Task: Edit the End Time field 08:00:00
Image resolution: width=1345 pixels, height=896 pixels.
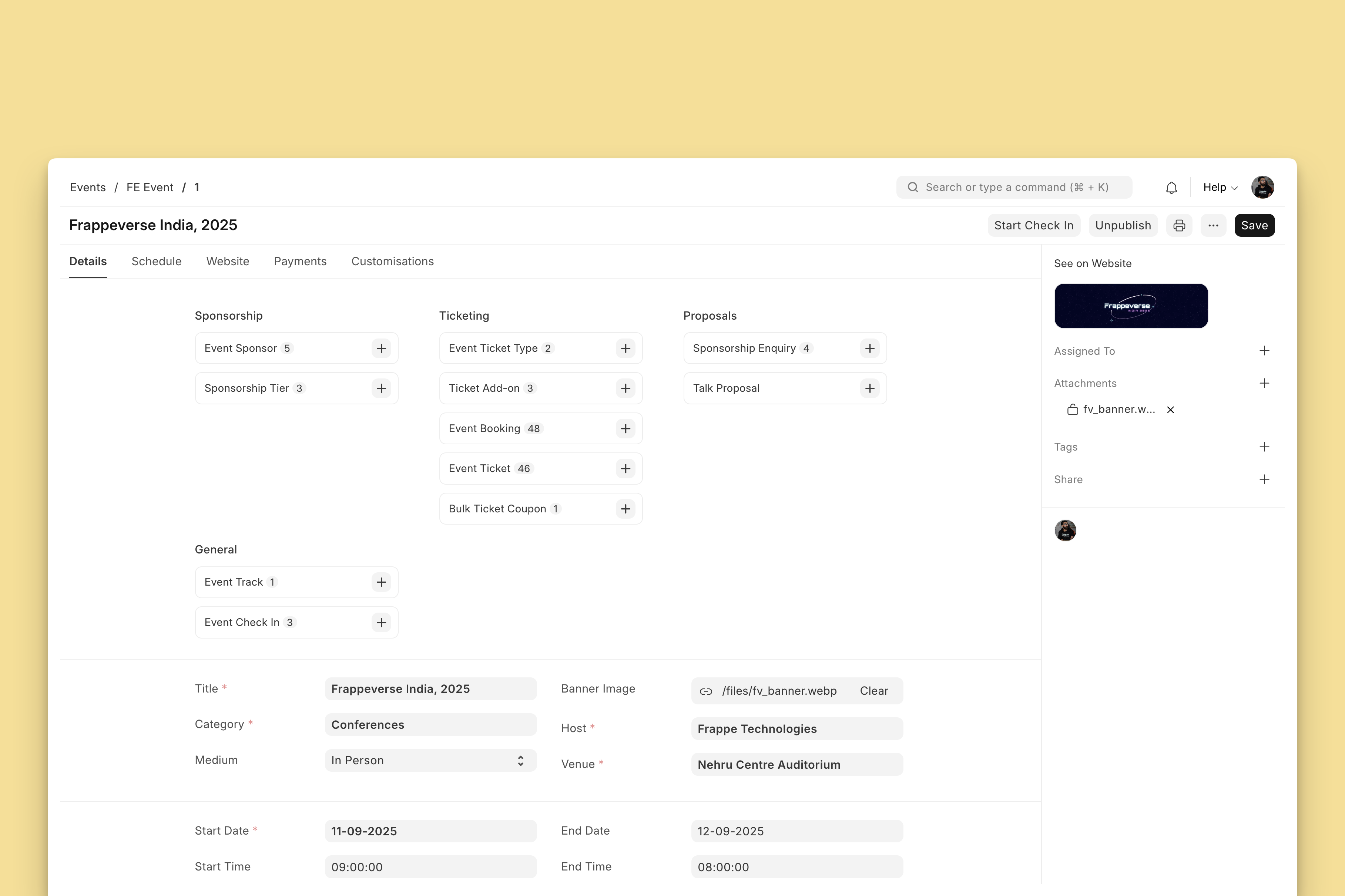Action: (797, 868)
